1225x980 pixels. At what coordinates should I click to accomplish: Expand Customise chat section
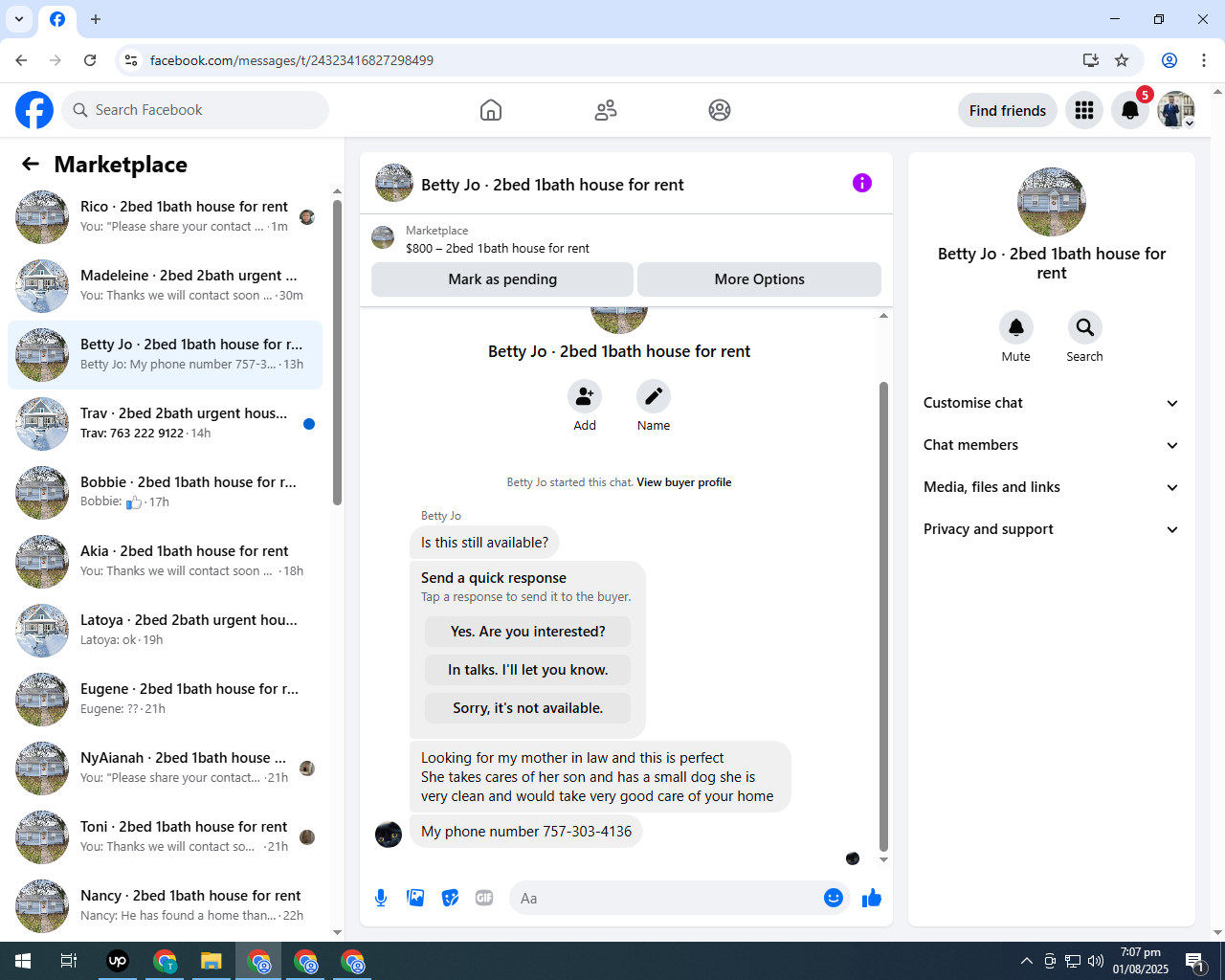coord(1051,403)
